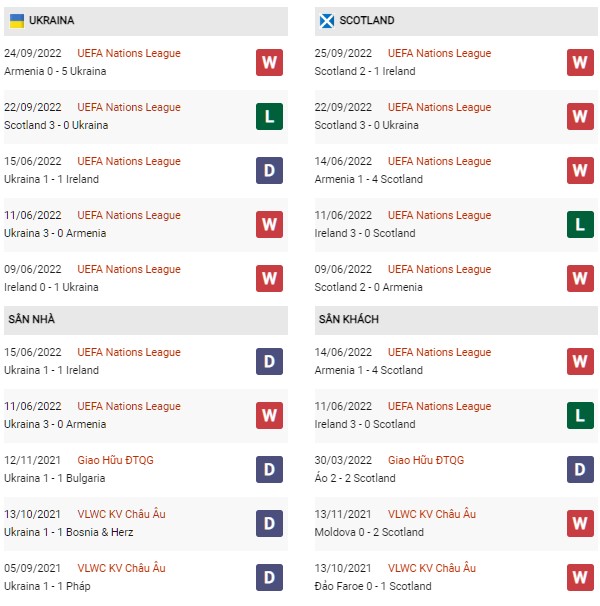Open the Giao Hữu ĐTQG link dated 30/03/2022
Screen dimensions: 600x606
[x=426, y=460]
